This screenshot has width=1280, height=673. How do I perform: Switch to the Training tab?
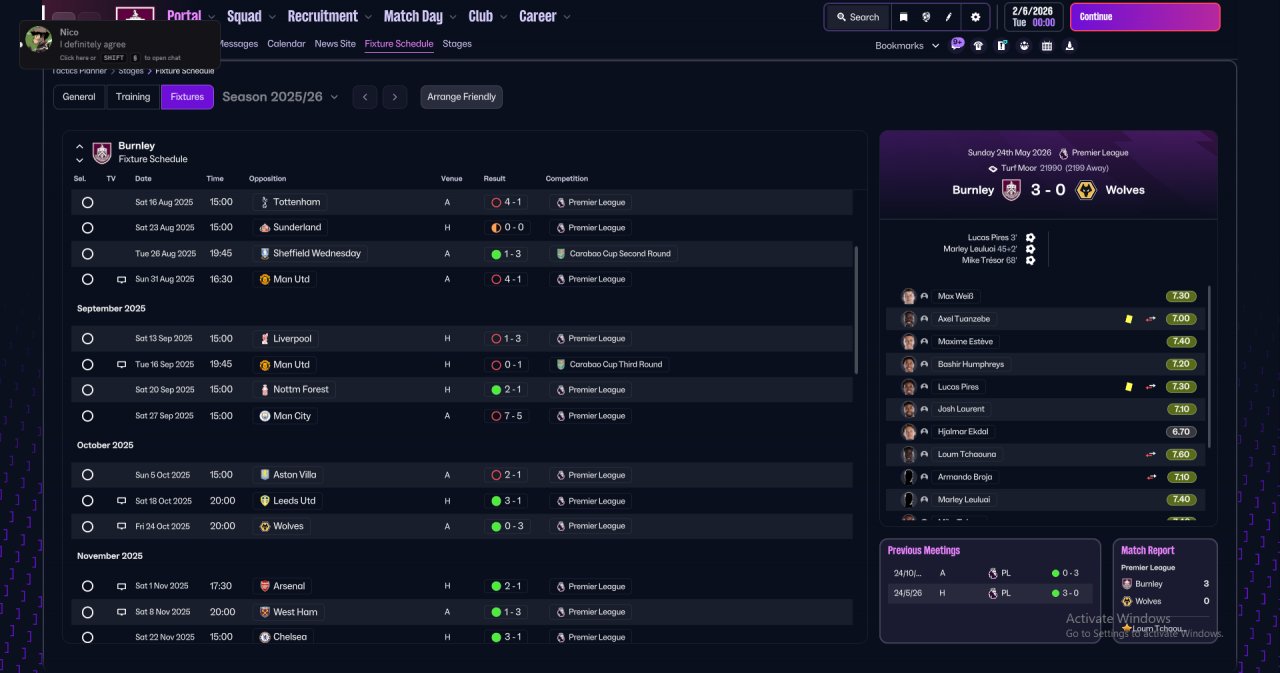point(133,97)
